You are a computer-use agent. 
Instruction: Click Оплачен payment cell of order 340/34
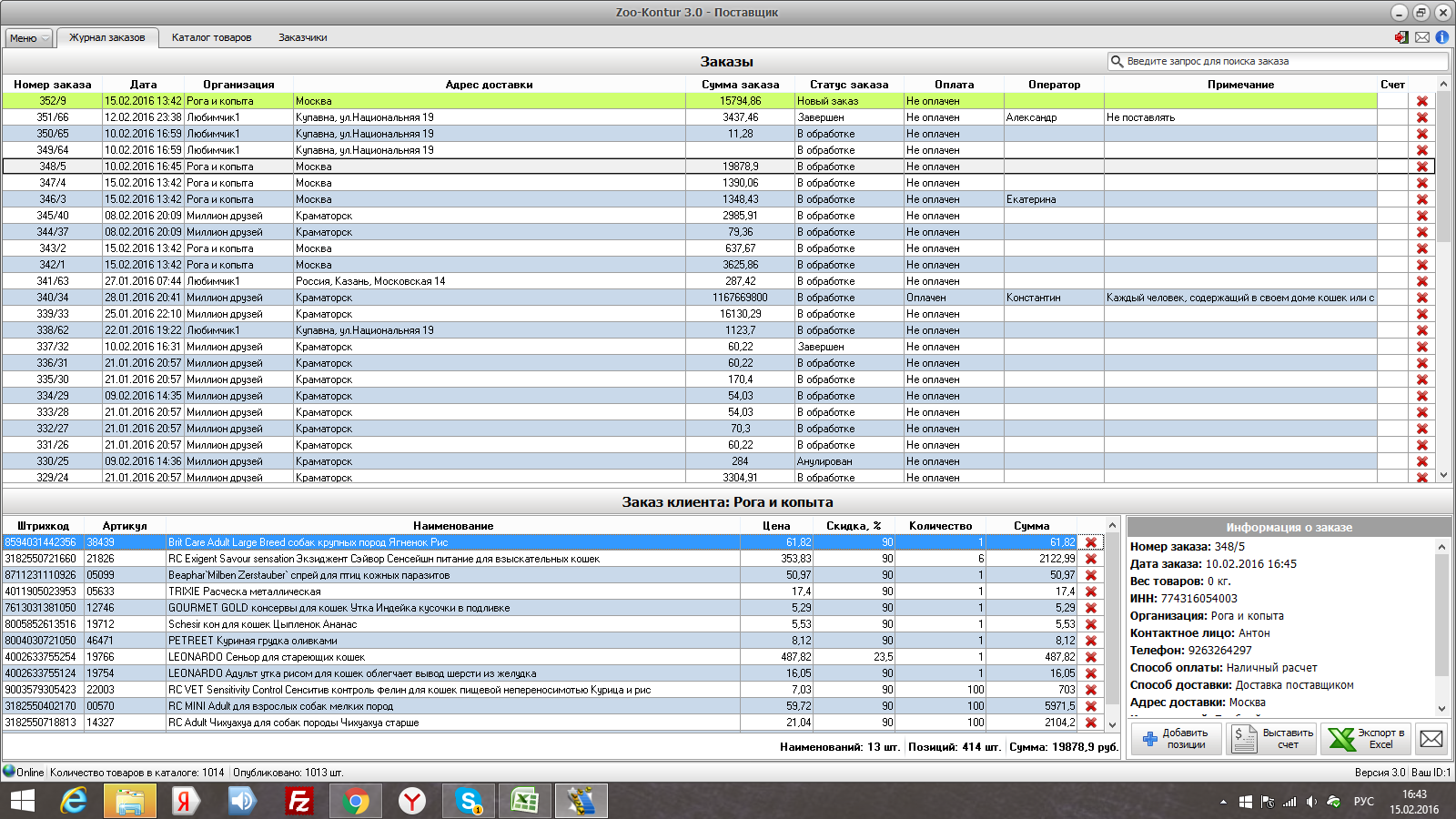click(x=954, y=298)
